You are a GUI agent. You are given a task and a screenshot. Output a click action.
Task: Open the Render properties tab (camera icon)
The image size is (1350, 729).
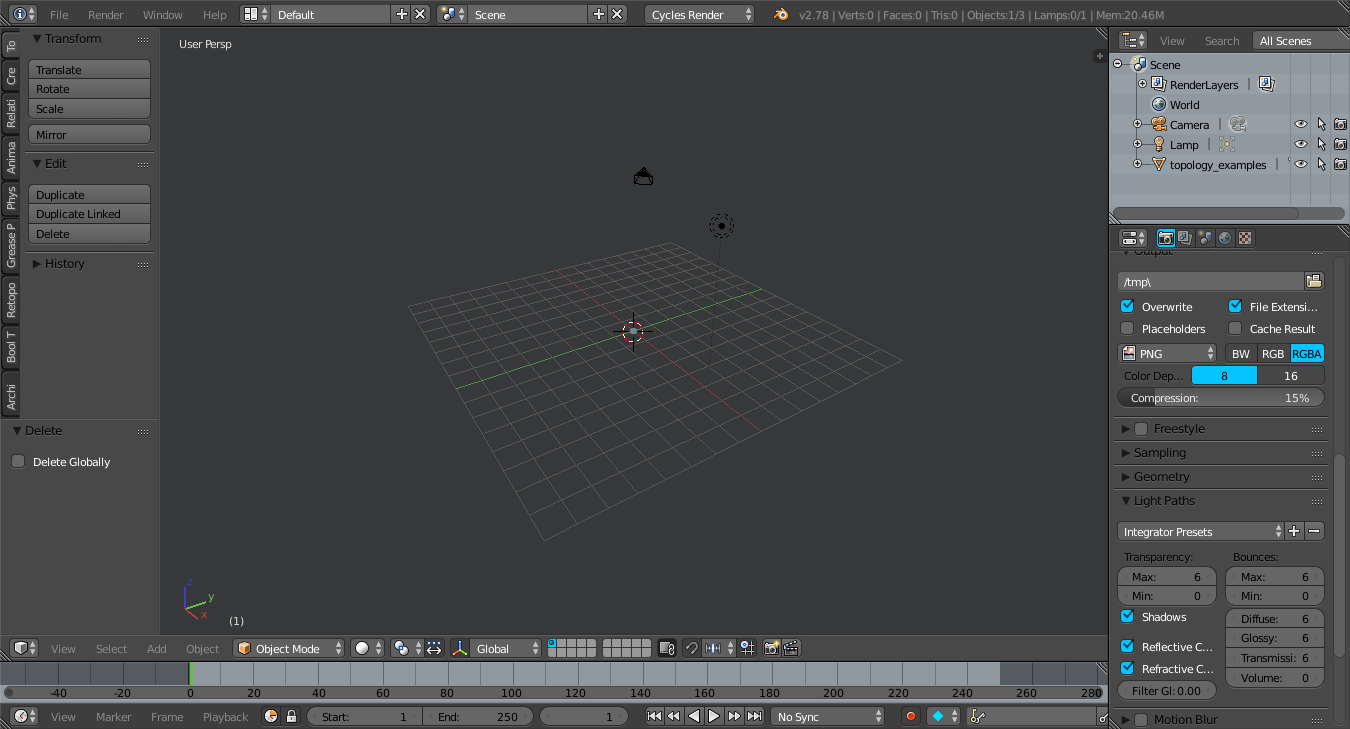(1166, 237)
